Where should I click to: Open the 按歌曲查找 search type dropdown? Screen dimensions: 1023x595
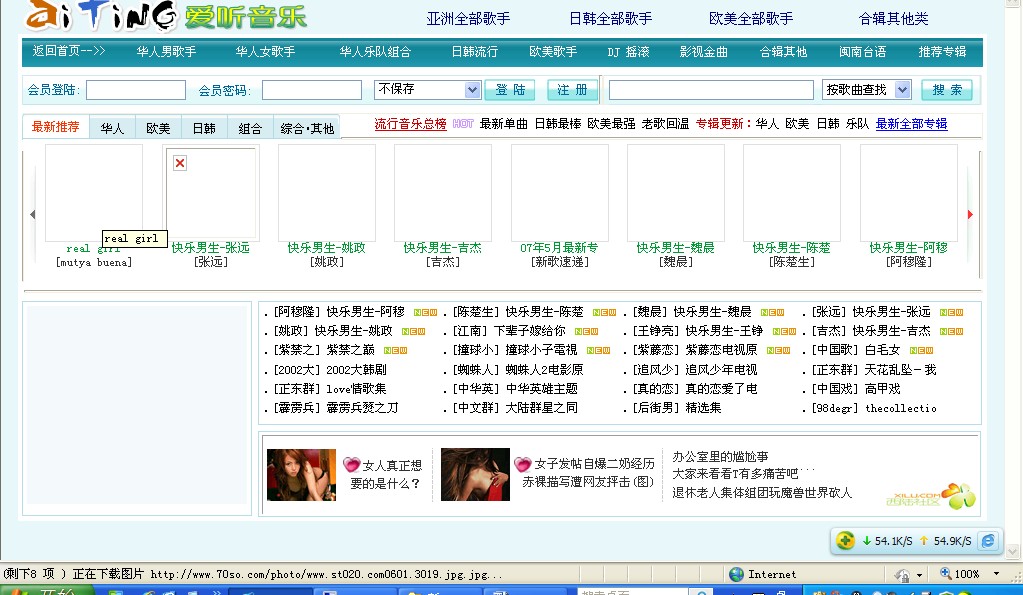point(902,89)
